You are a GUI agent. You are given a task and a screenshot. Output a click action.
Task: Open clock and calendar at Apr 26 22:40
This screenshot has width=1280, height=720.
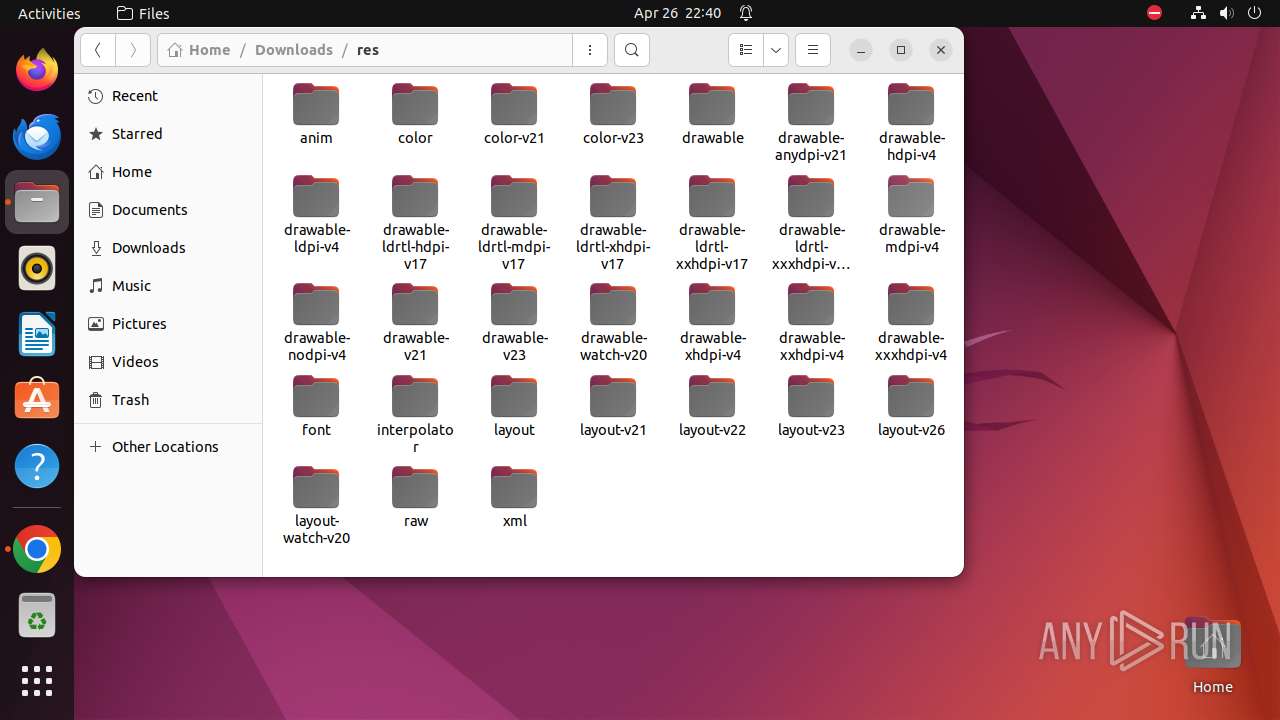pyautogui.click(x=677, y=13)
